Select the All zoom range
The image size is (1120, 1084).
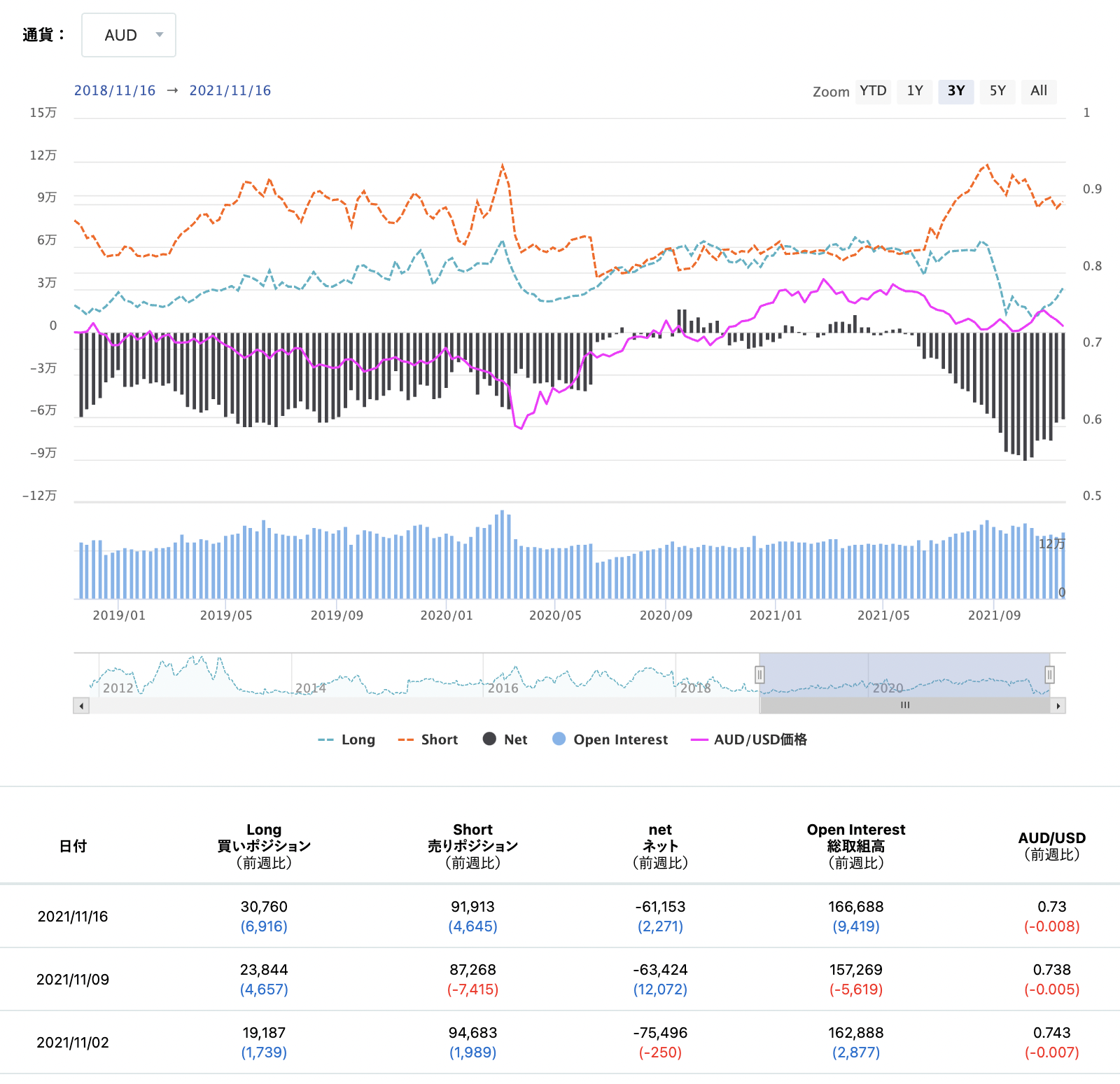[x=1039, y=91]
